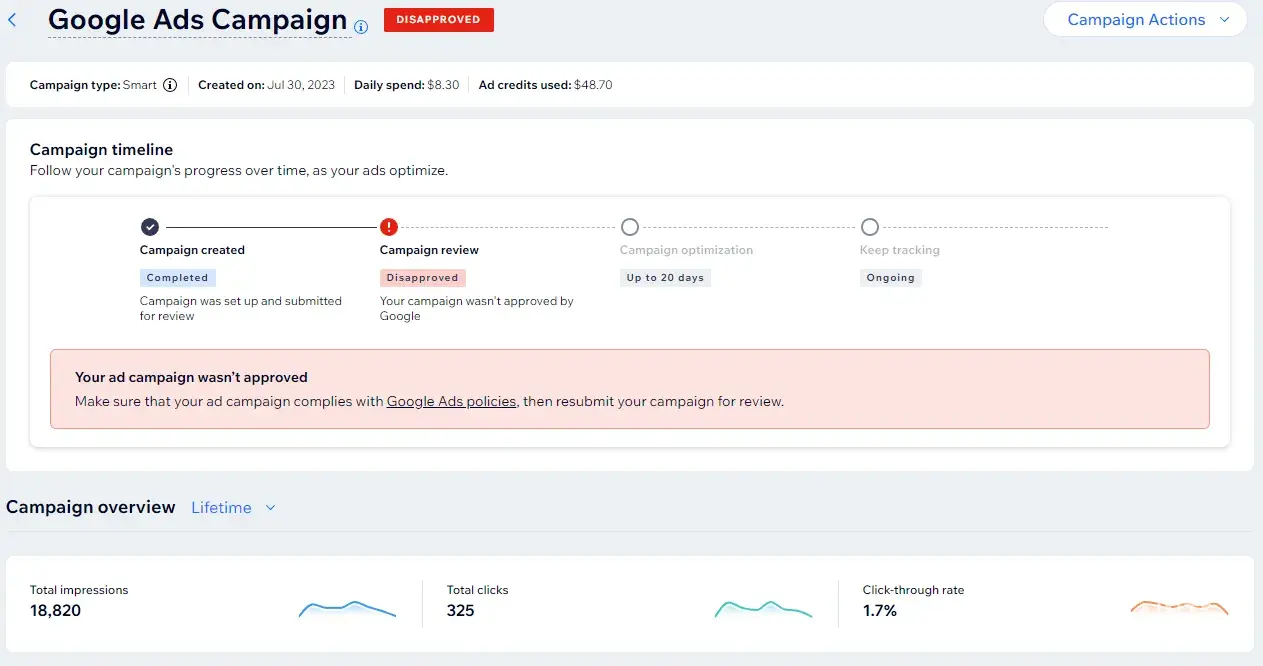Viewport: 1263px width, 666px height.
Task: Click the Google Ads Campaign title text
Action: point(198,20)
